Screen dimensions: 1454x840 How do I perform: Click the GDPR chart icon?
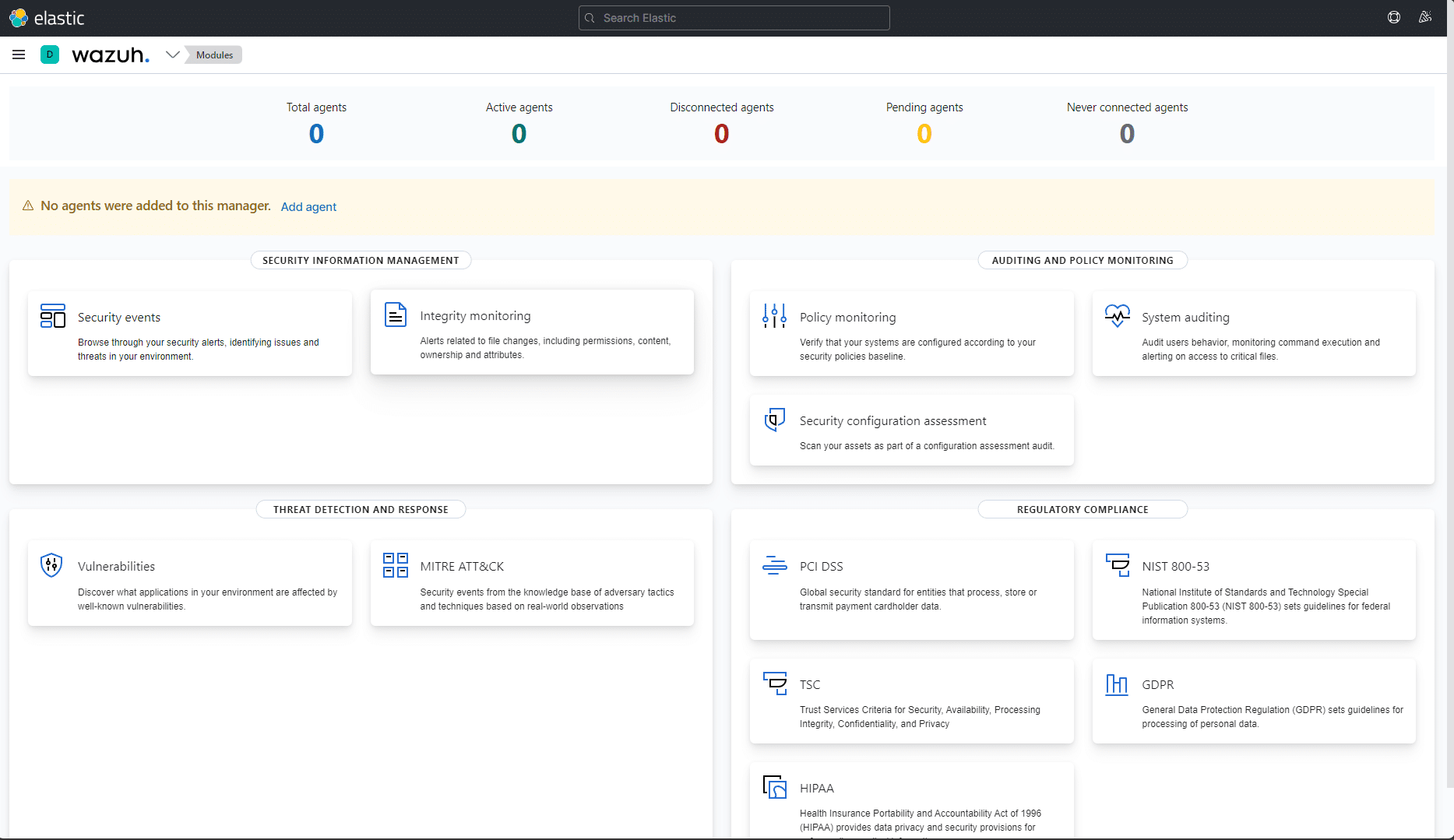(1117, 684)
